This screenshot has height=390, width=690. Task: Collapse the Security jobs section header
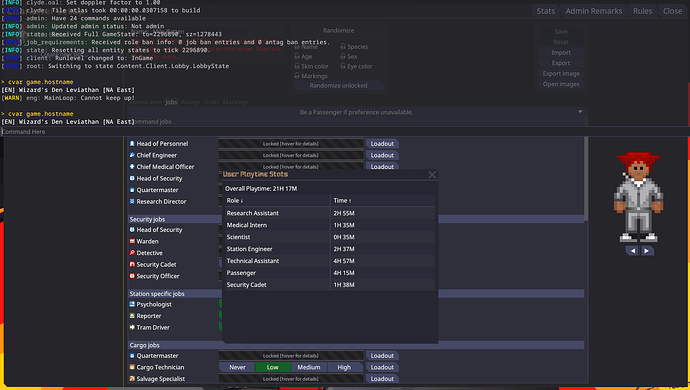[356, 219]
